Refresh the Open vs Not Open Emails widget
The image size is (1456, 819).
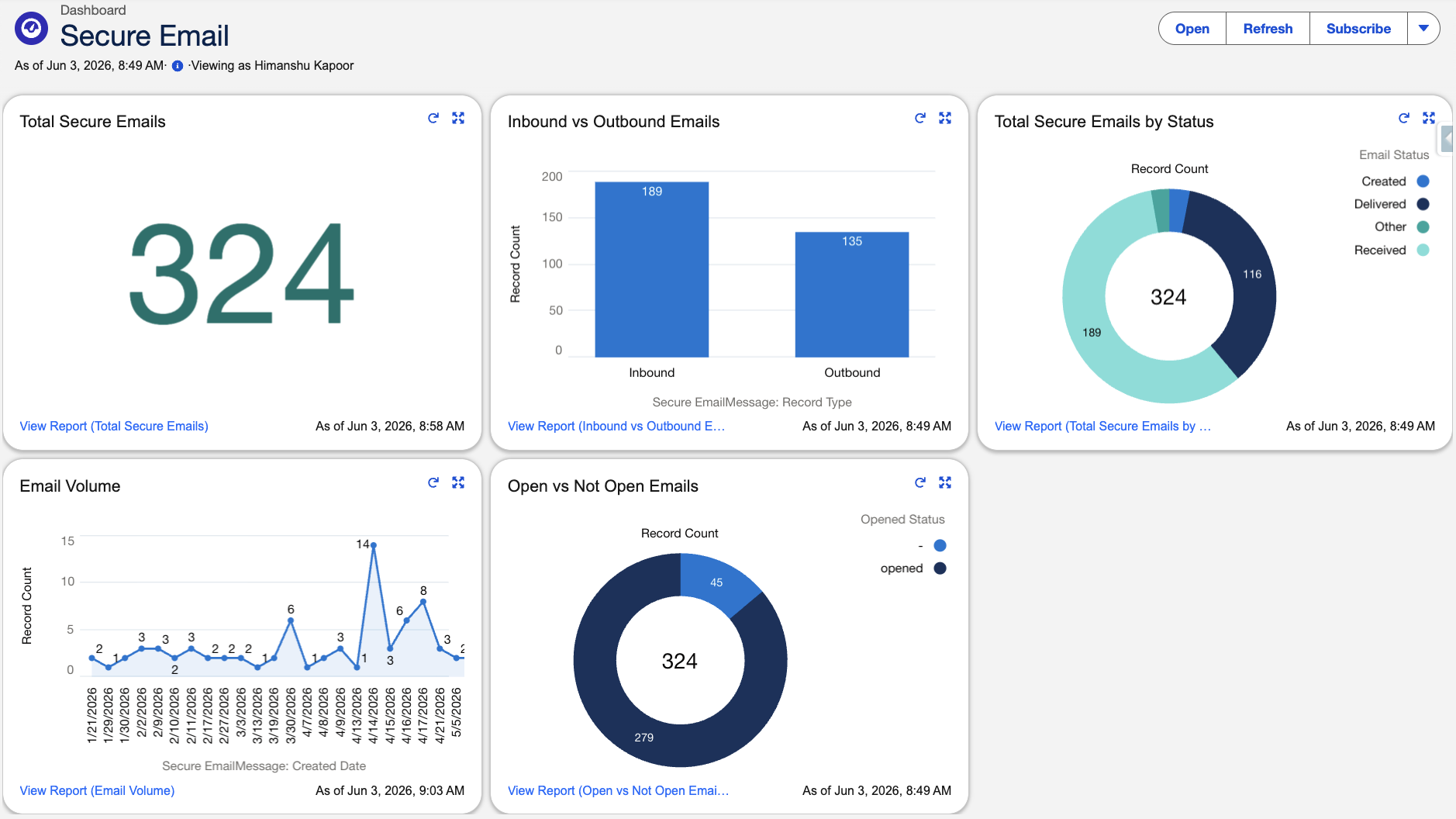tap(920, 482)
